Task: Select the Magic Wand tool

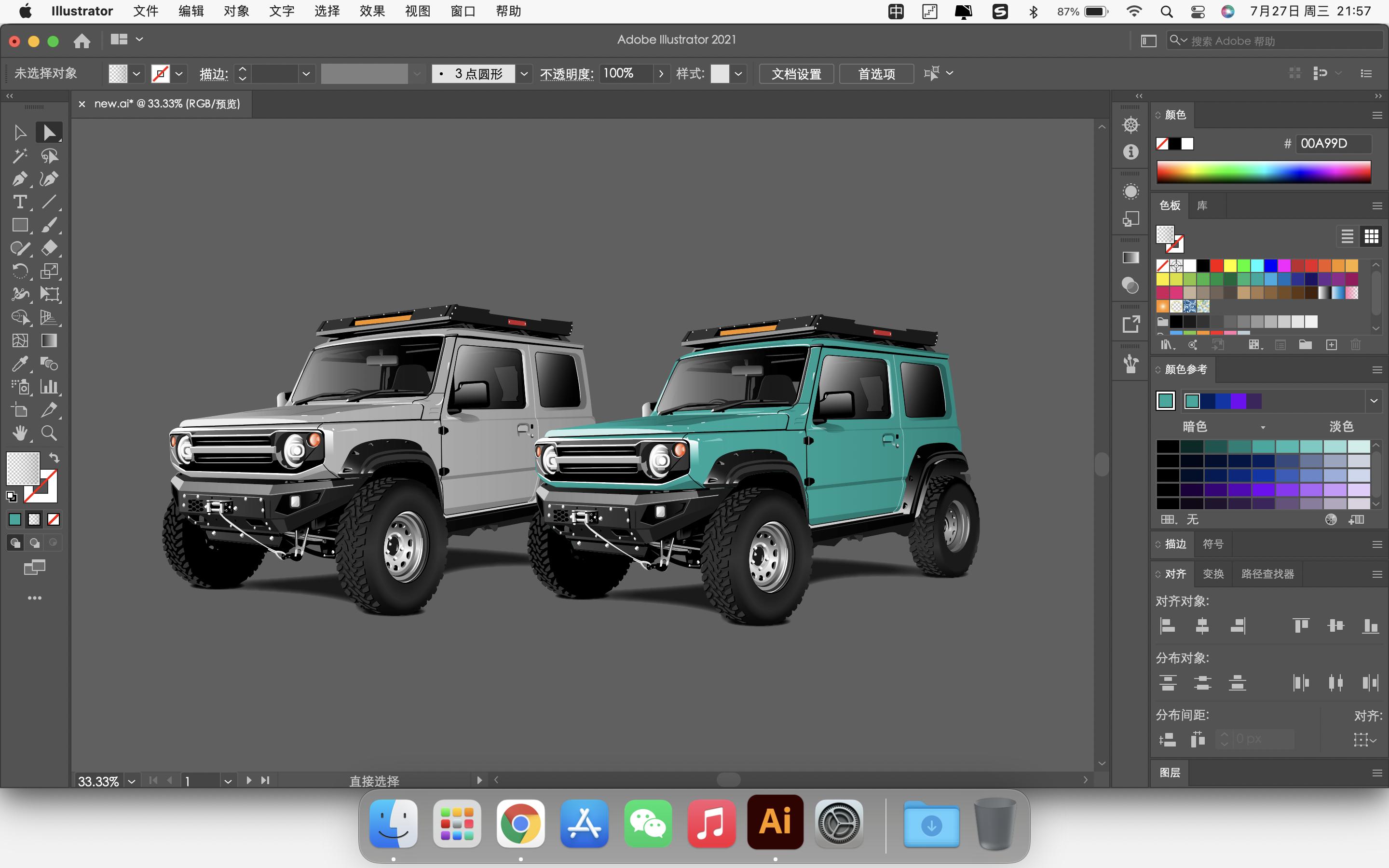Action: coord(19,156)
